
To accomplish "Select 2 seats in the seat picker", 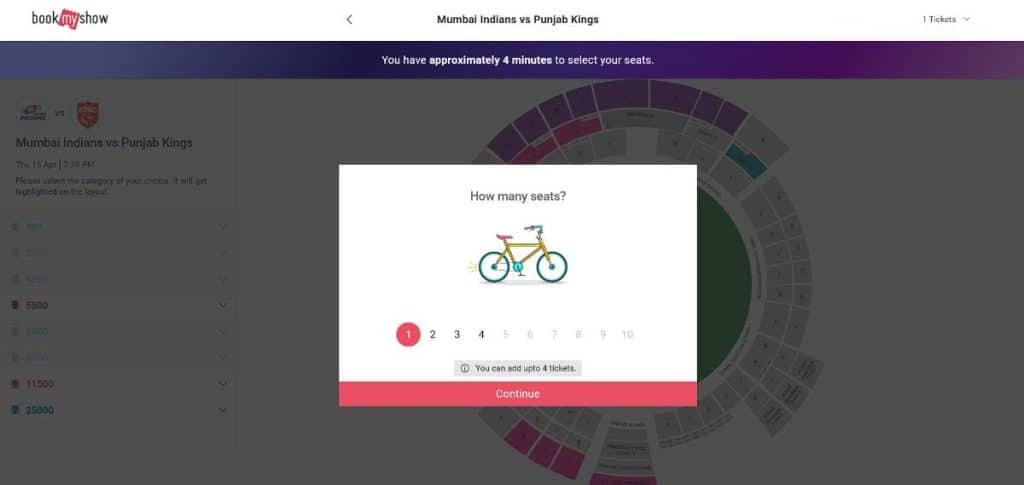I will pyautogui.click(x=433, y=335).
